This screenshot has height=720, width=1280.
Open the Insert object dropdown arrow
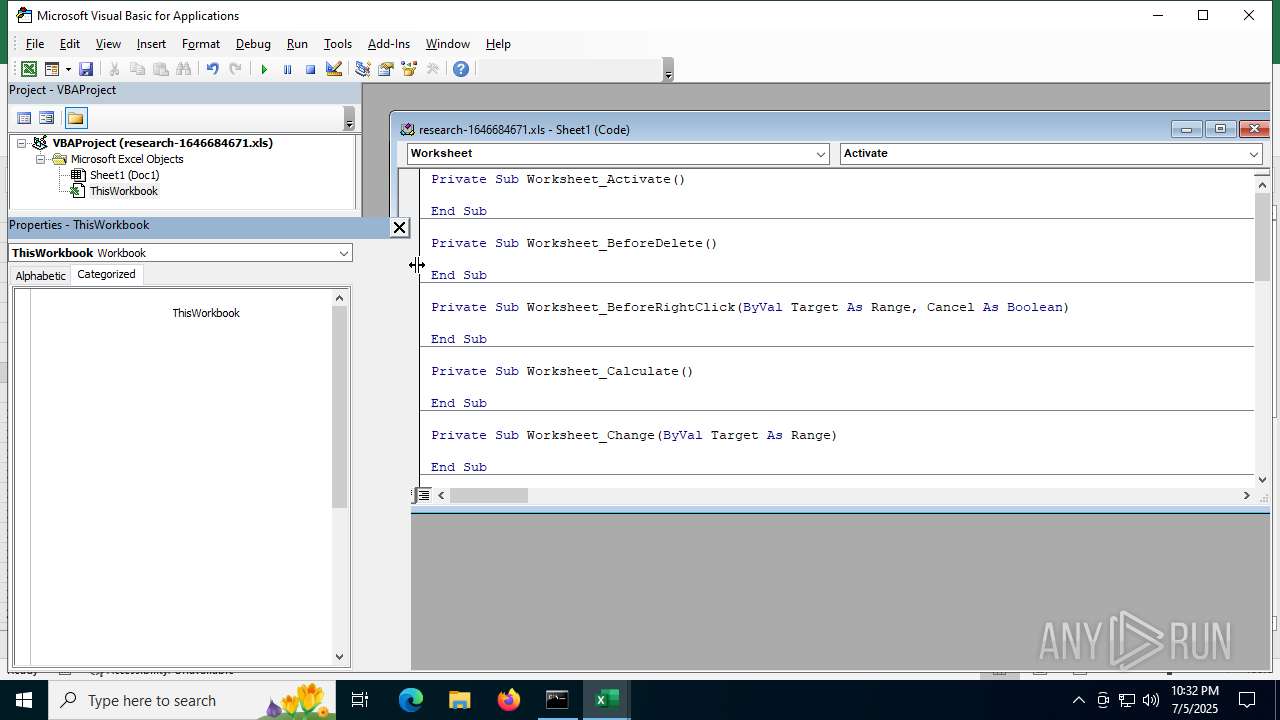click(x=68, y=69)
